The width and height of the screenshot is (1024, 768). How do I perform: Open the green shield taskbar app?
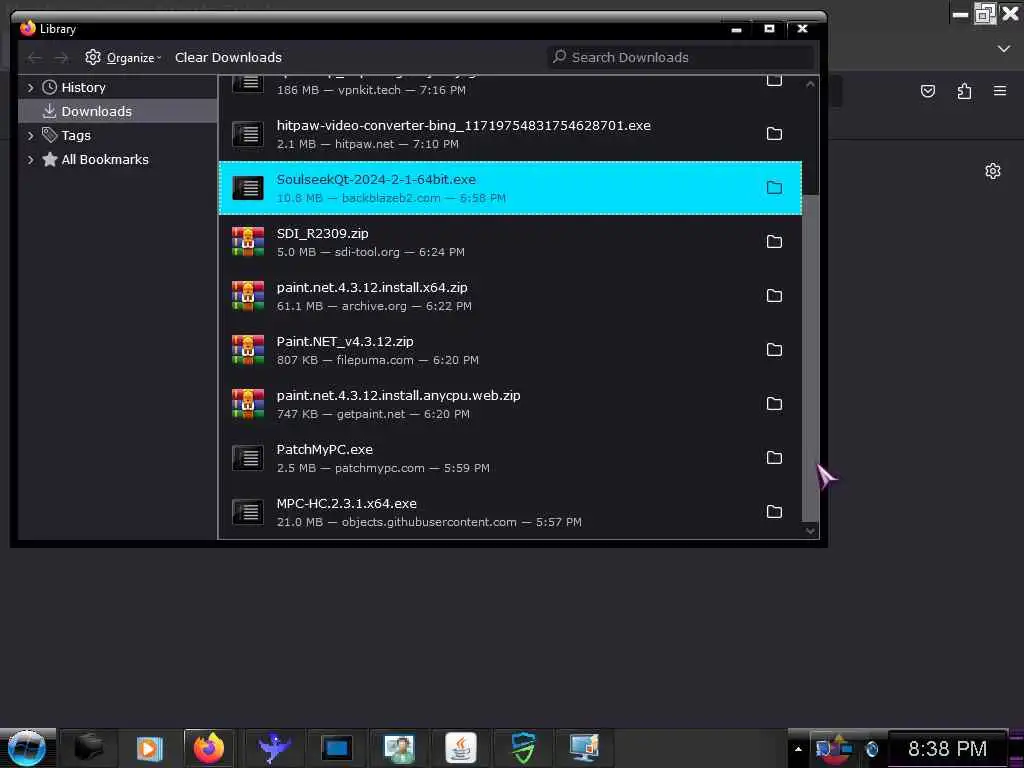(x=523, y=748)
